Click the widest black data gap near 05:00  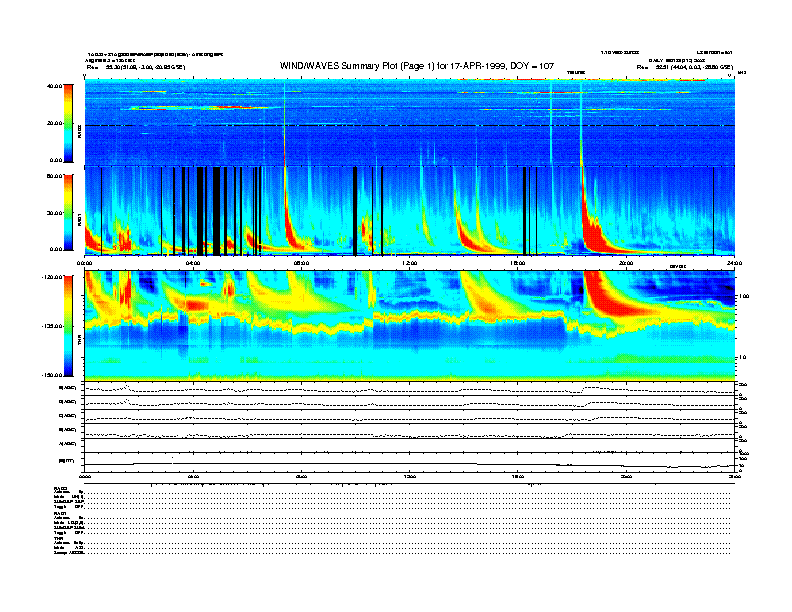click(x=217, y=211)
